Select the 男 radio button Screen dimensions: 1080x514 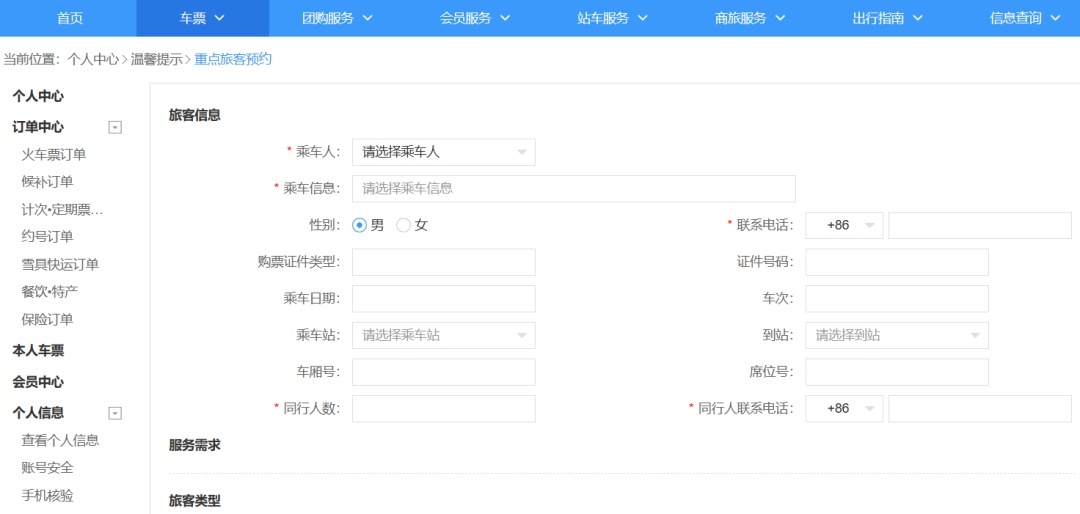click(x=360, y=226)
